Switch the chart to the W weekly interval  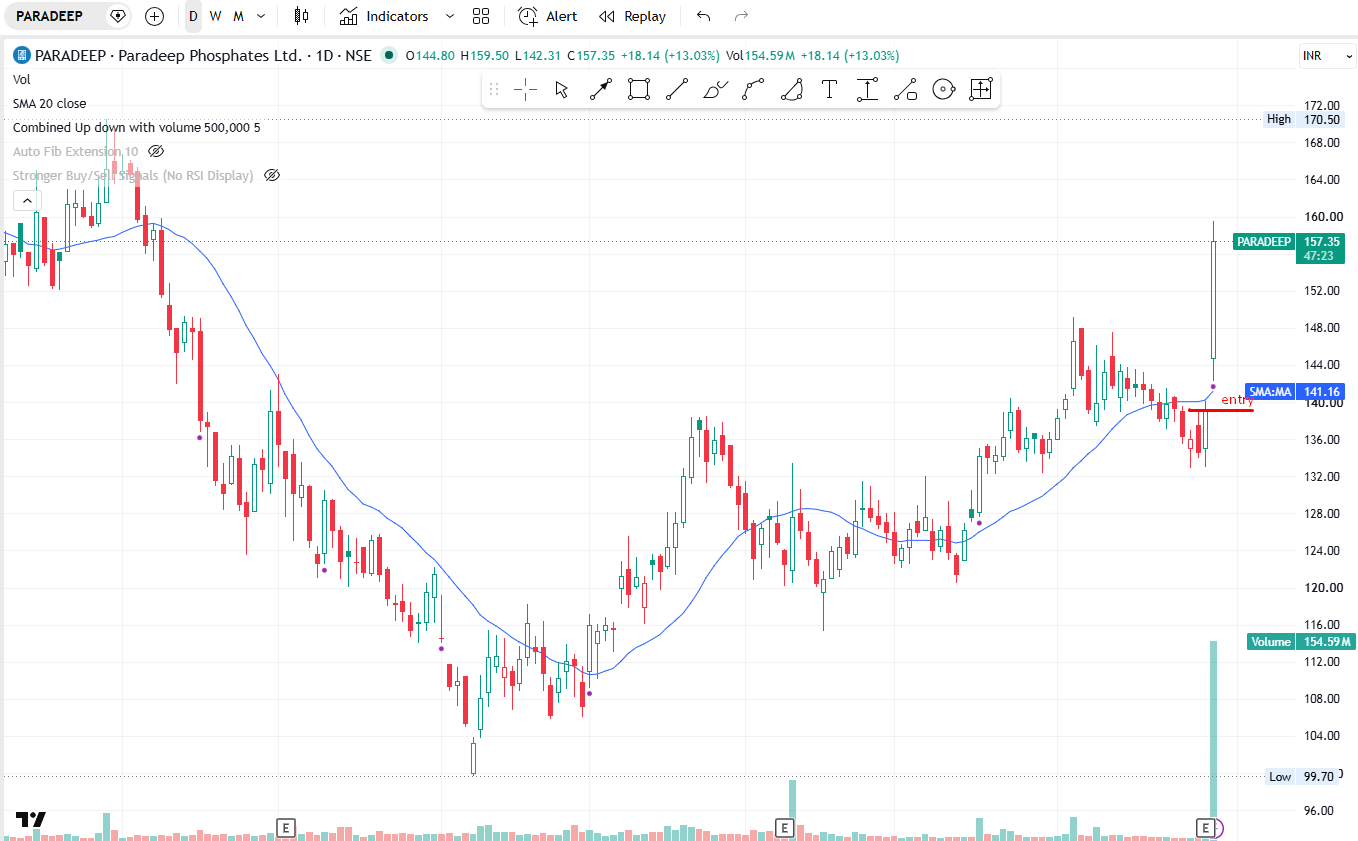click(215, 16)
